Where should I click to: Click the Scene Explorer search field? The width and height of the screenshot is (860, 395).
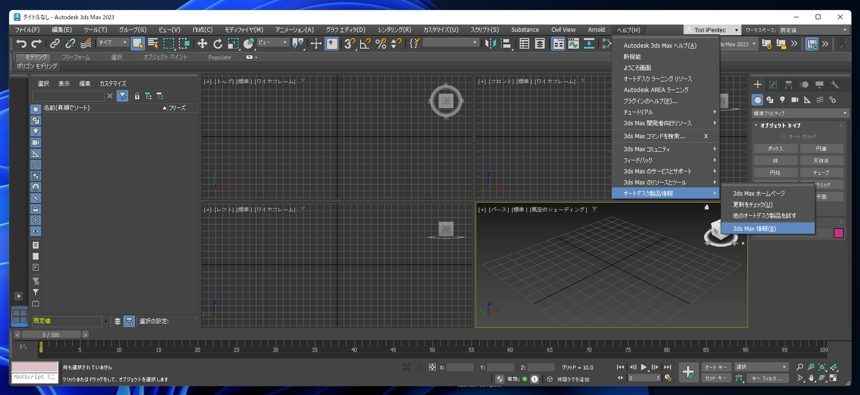point(68,96)
